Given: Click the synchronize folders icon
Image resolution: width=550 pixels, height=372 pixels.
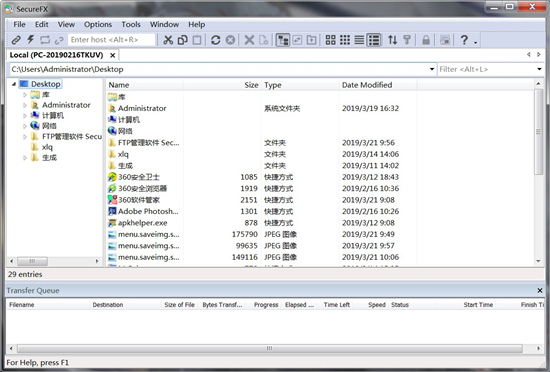Looking at the screenshot, I should (x=297, y=40).
